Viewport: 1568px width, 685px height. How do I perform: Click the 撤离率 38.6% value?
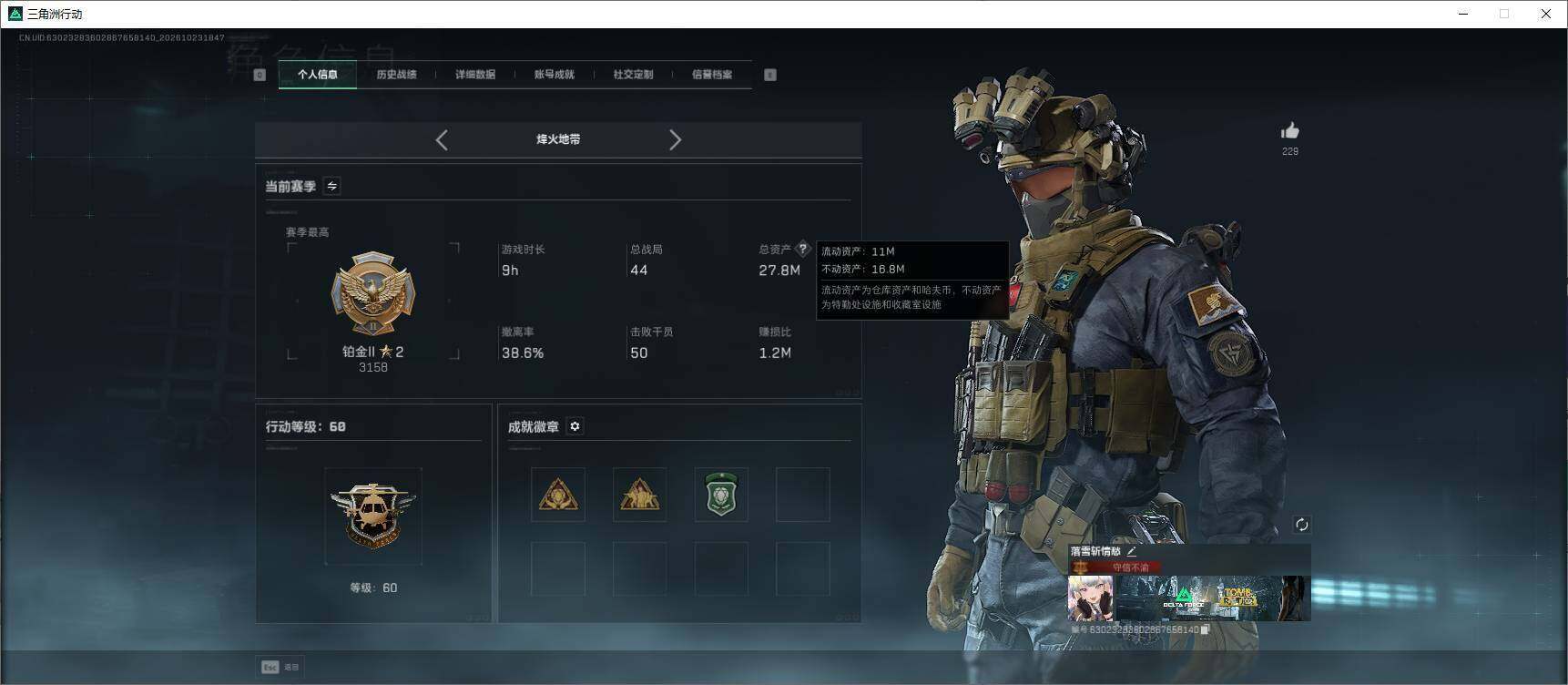(523, 353)
